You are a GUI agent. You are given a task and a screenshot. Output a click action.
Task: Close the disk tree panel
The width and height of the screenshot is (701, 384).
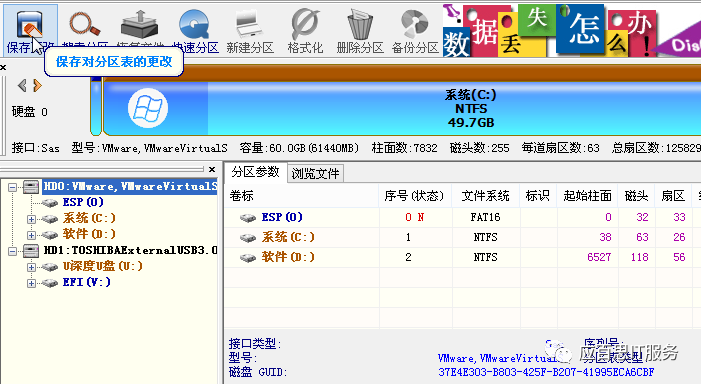(x=212, y=169)
